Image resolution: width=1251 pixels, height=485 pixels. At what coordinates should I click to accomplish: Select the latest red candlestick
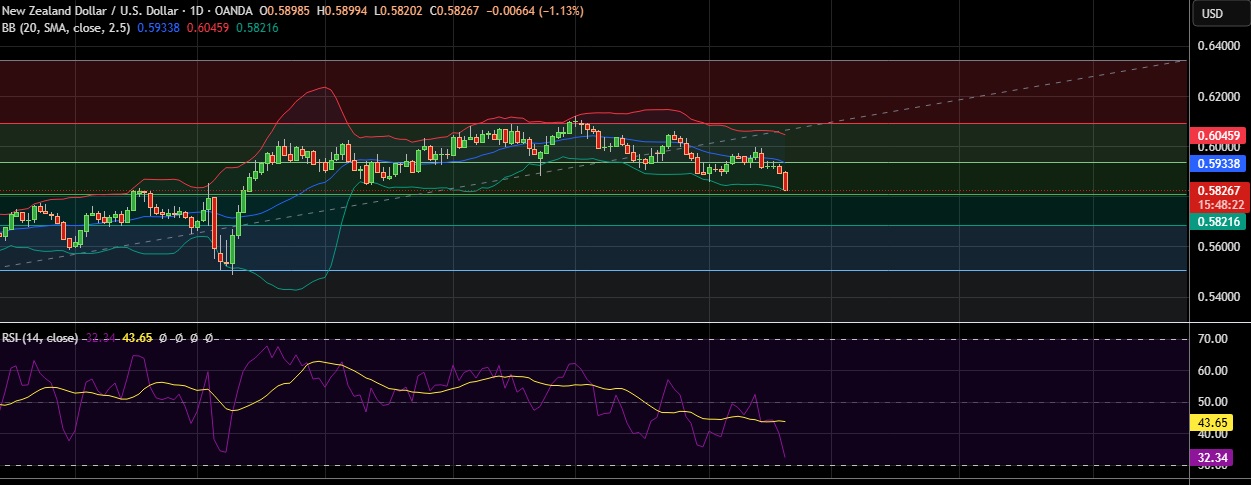786,181
